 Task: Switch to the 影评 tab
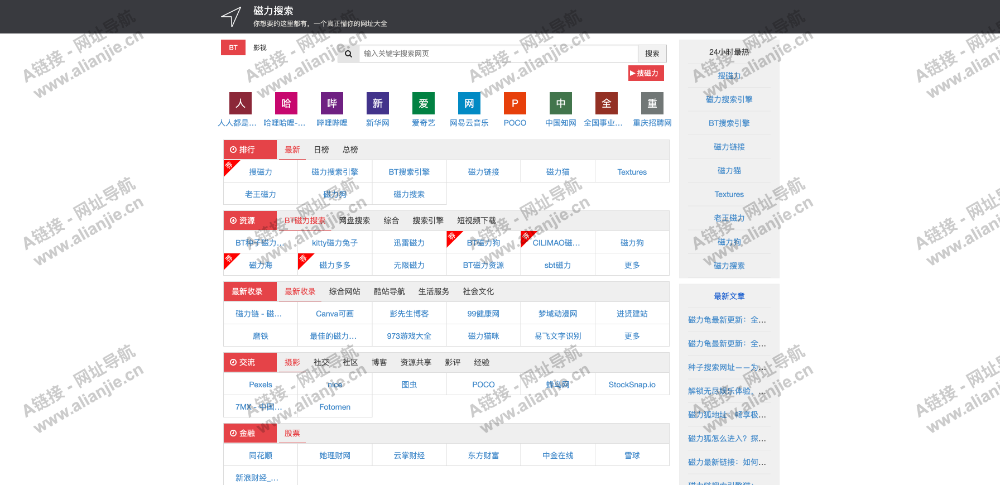[x=452, y=362]
